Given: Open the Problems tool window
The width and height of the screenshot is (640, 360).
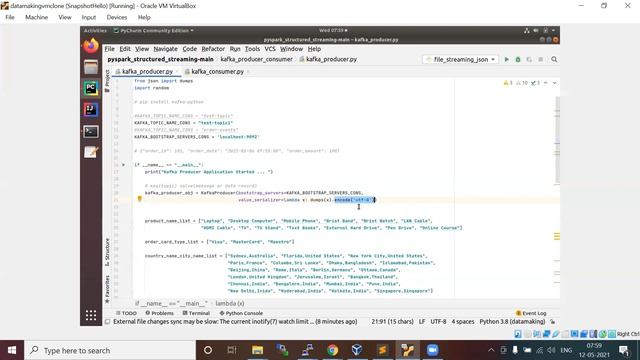Looking at the screenshot, I should [160, 313].
